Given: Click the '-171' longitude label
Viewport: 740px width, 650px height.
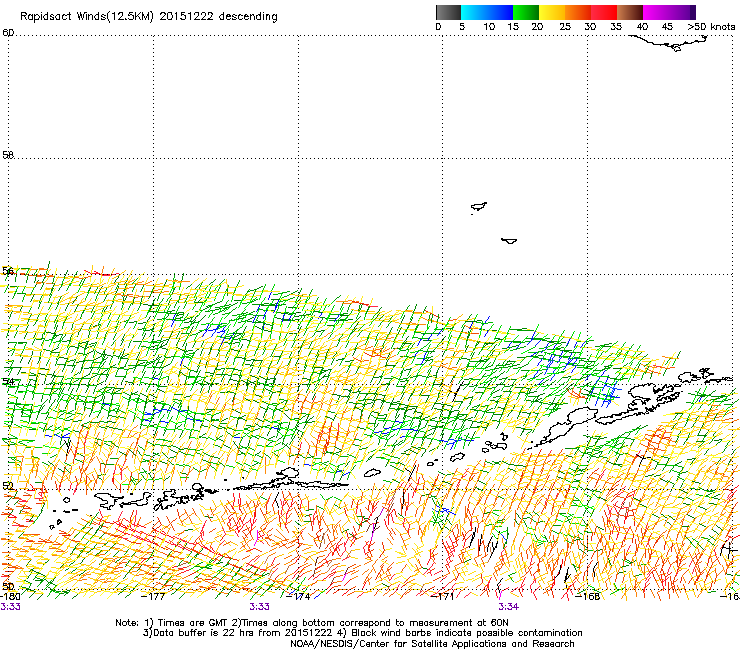Looking at the screenshot, I should click(x=443, y=597).
